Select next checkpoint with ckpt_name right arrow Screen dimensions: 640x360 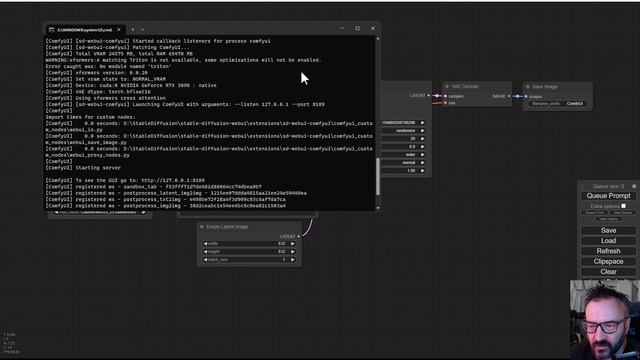point(144,213)
